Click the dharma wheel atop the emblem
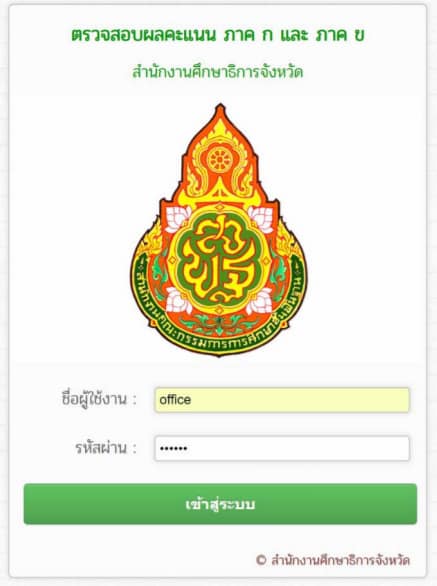Screen dimensions: 437x586 [219, 160]
